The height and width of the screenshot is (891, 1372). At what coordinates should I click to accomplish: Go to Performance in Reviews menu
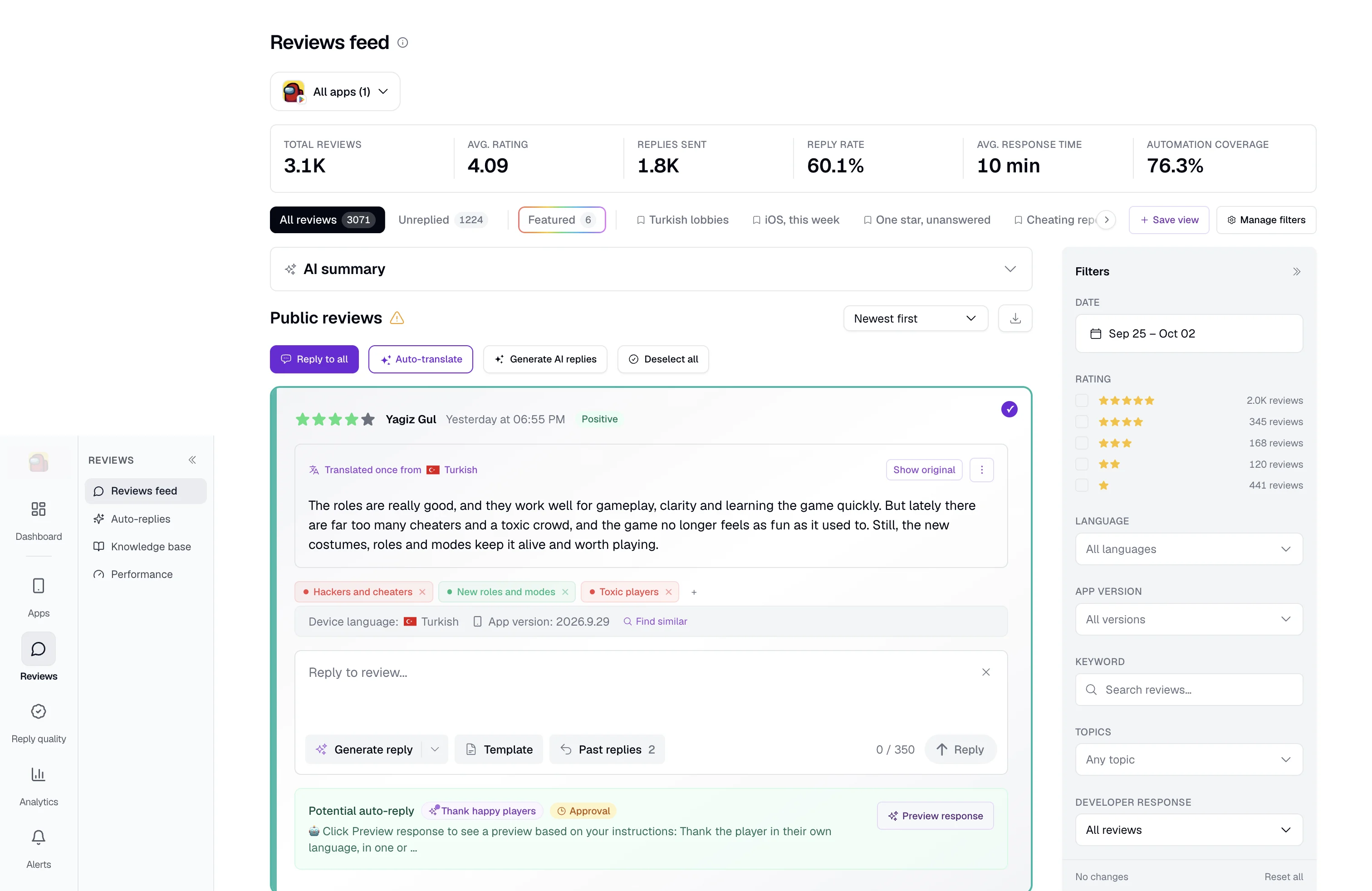tap(146, 574)
